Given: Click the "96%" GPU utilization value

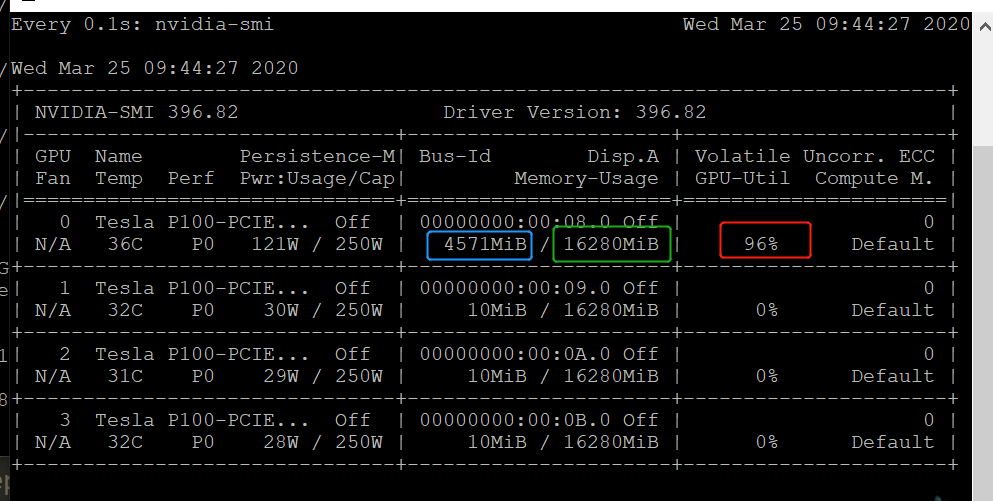Looking at the screenshot, I should click(761, 244).
